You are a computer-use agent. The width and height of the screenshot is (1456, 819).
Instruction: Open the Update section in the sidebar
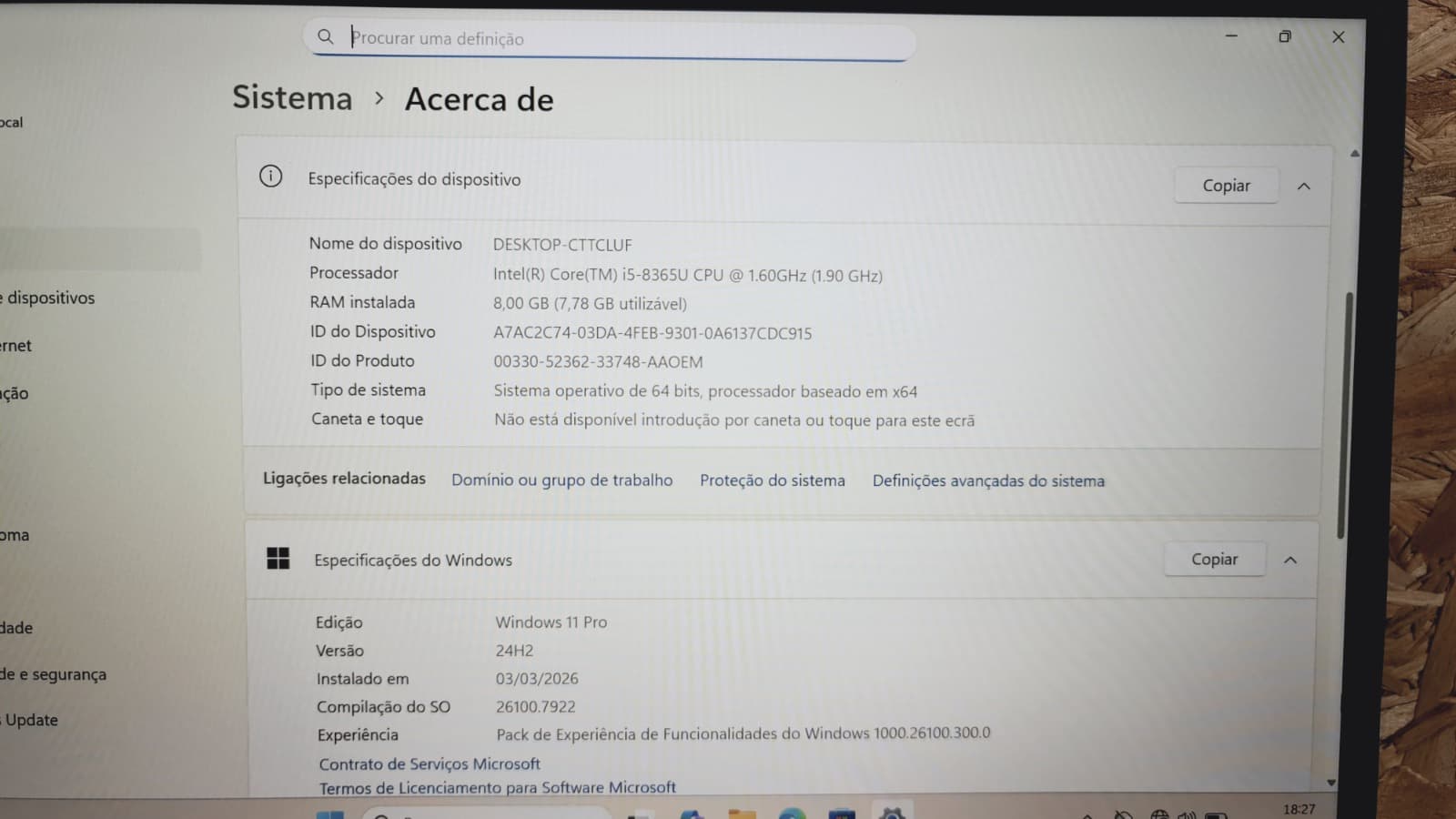(30, 720)
